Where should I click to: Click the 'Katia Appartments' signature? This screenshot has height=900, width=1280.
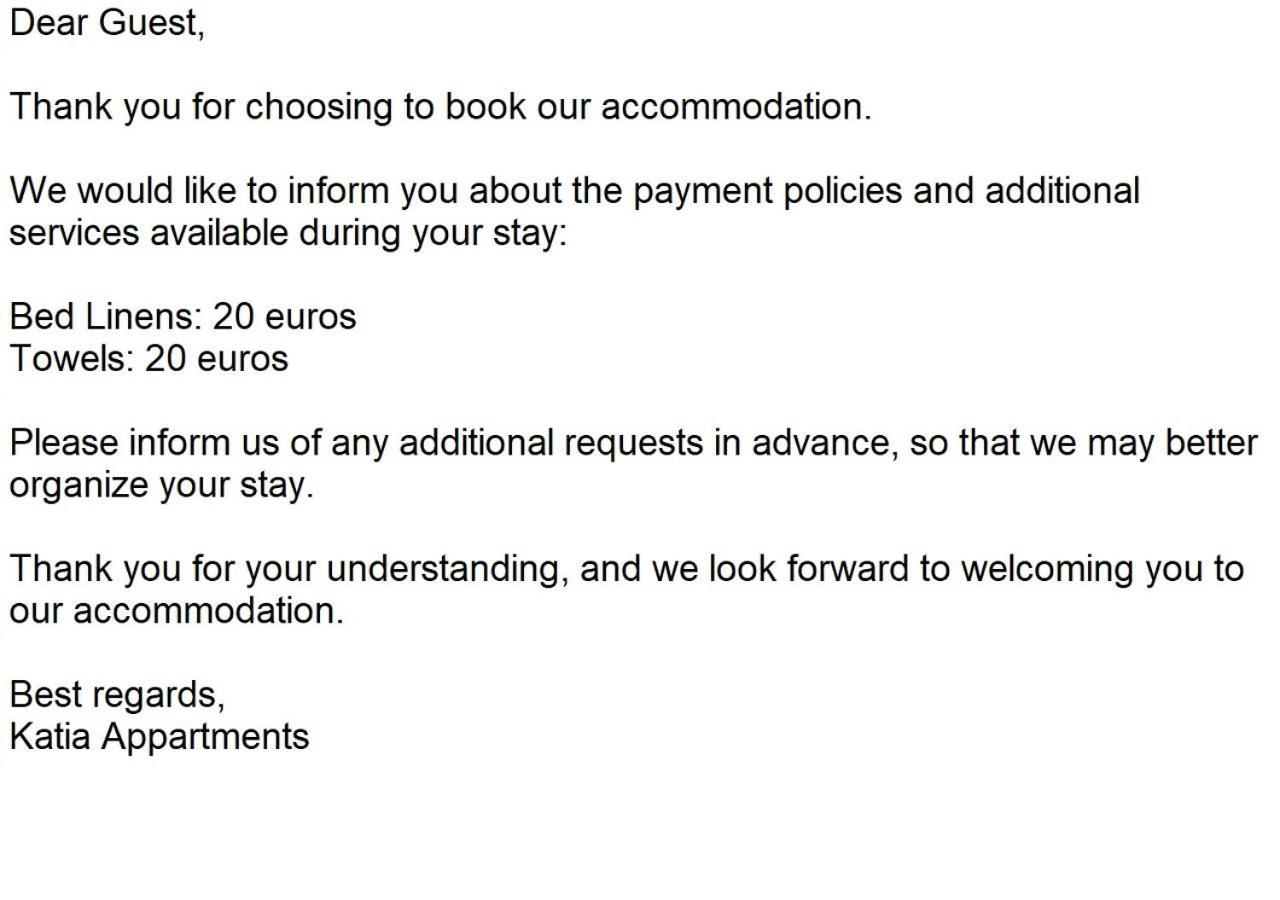tap(160, 737)
